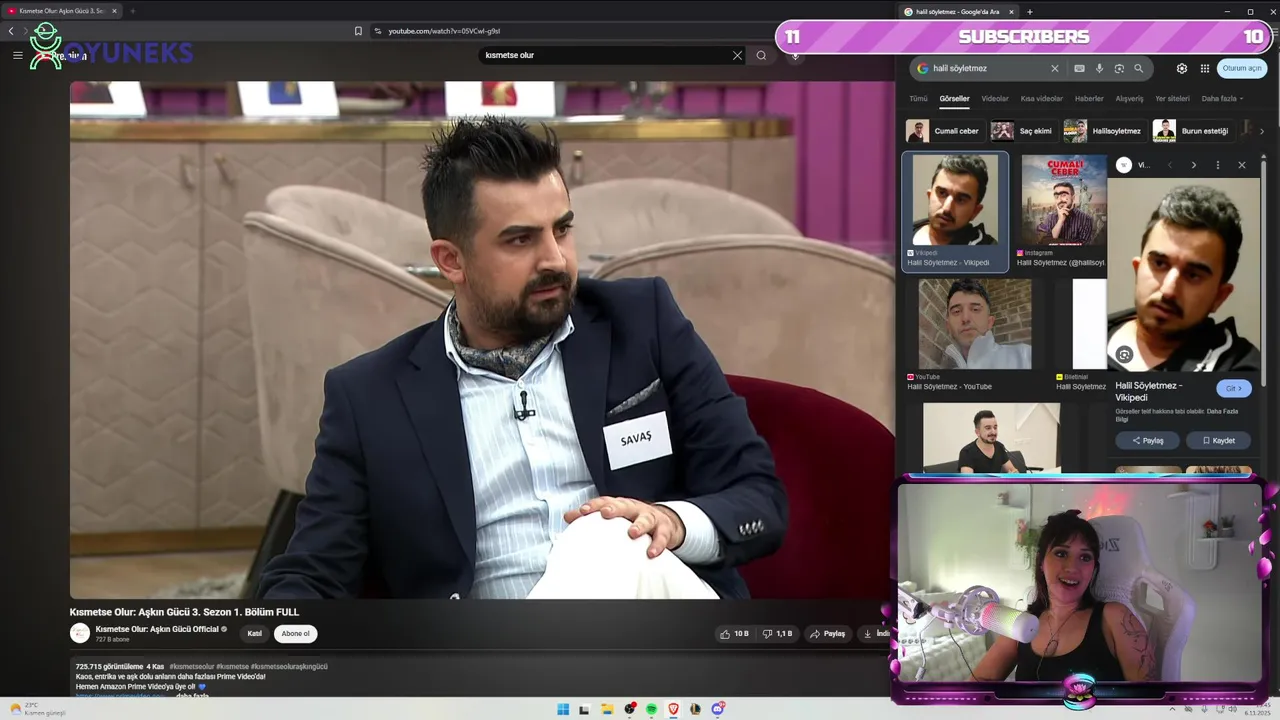Click the #kismetseolur hashtag
The height and width of the screenshot is (720, 1280).
[x=191, y=666]
